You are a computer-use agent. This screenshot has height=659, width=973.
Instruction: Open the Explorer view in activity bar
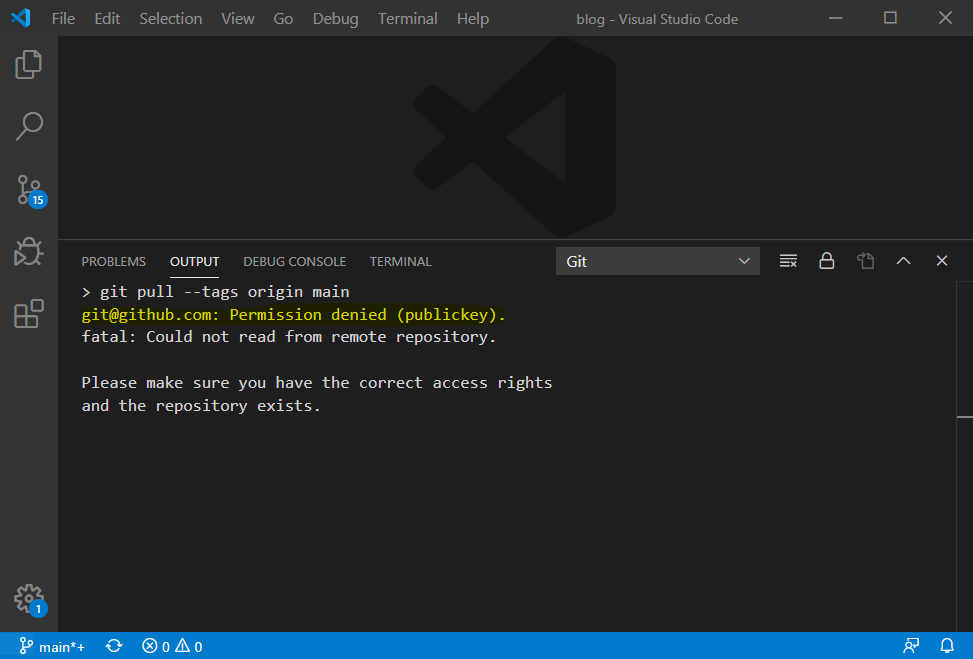[29, 65]
